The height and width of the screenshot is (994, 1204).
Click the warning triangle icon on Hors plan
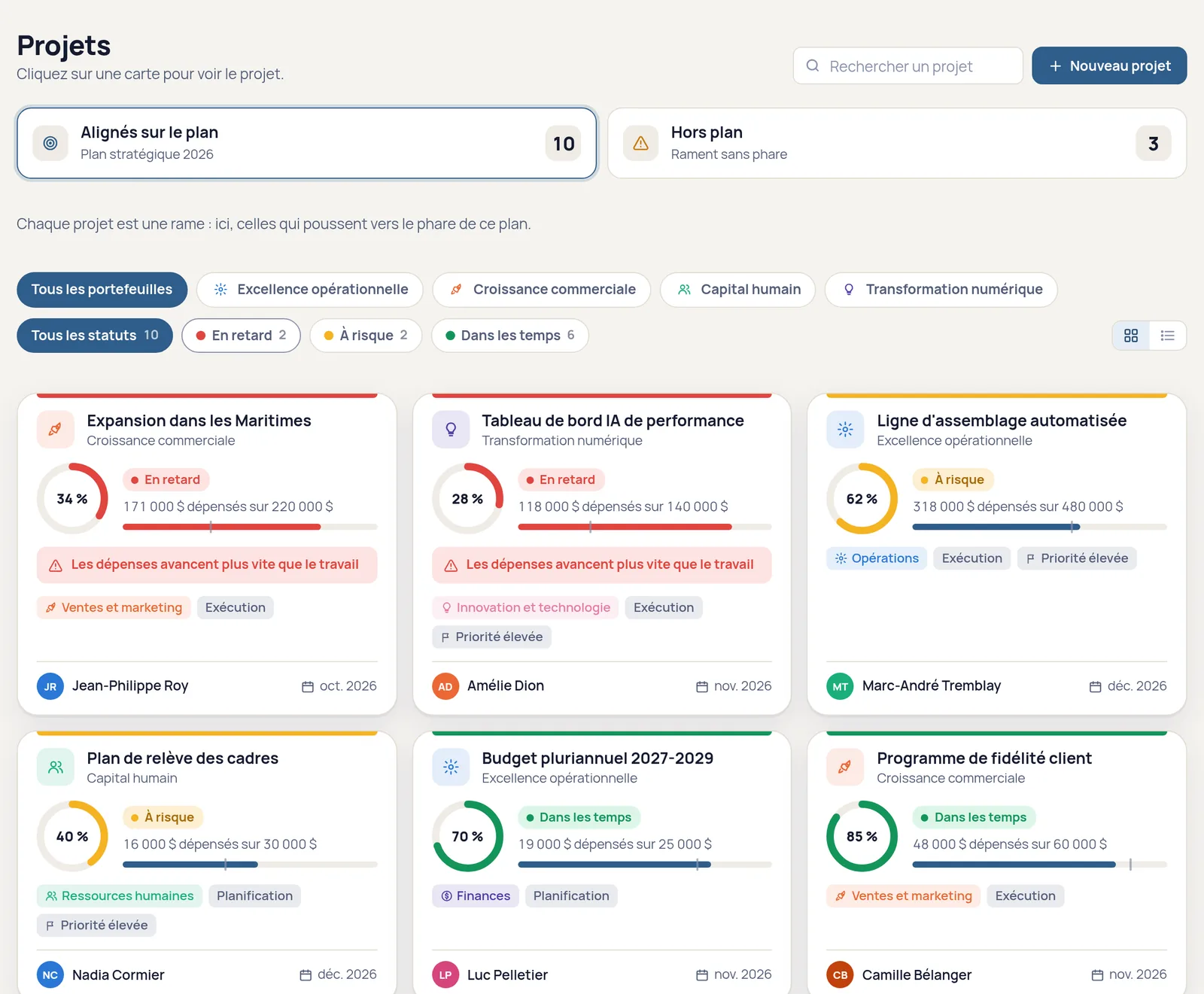click(x=641, y=143)
